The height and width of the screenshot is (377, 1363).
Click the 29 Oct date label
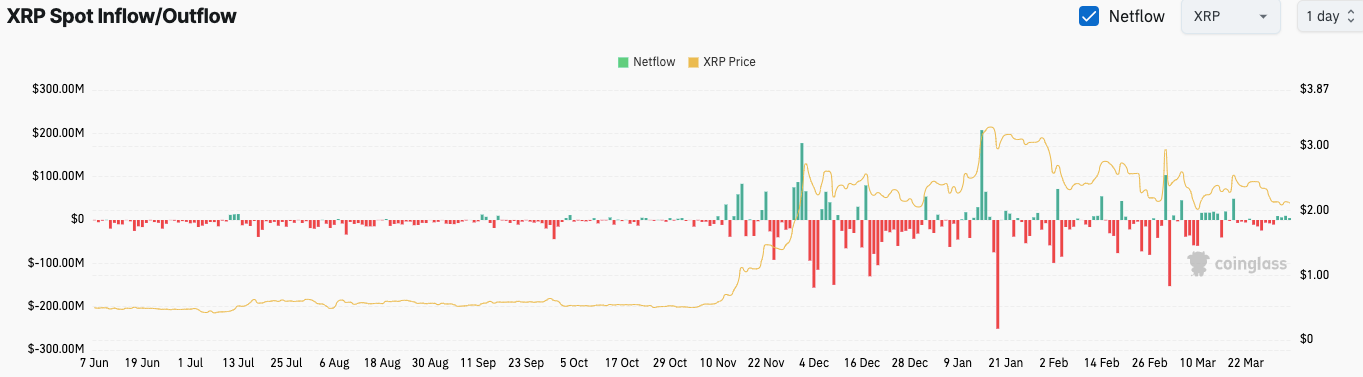pyautogui.click(x=669, y=363)
